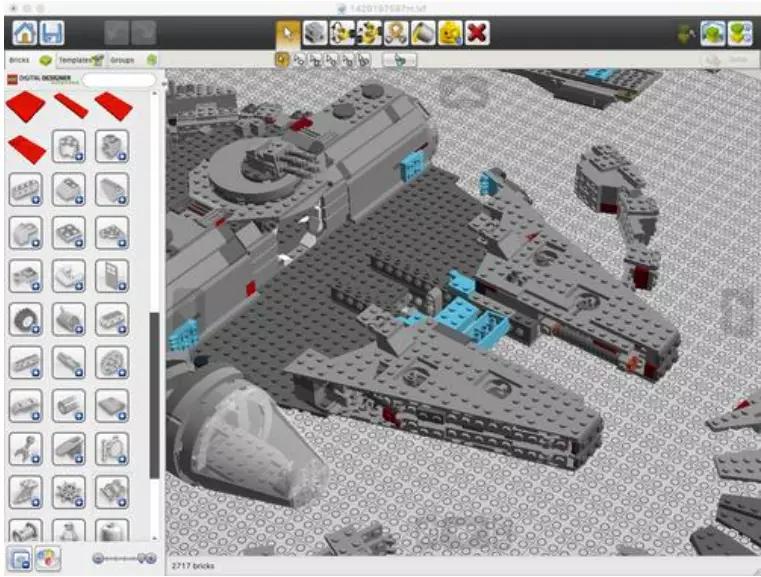Enable connected bricks selection sub-tool
Image resolution: width=761 pixels, height=577 pixels.
point(315,60)
